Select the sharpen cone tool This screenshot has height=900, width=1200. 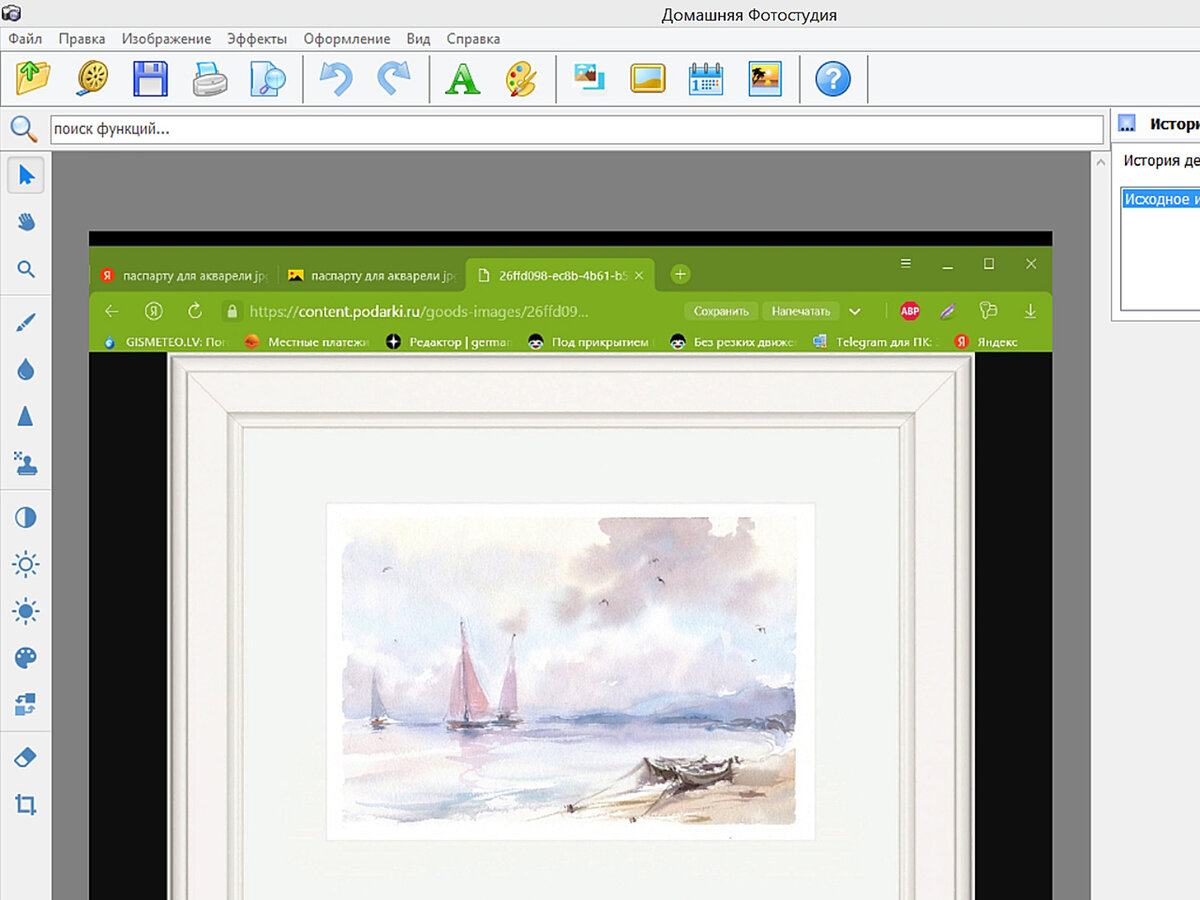click(x=26, y=416)
